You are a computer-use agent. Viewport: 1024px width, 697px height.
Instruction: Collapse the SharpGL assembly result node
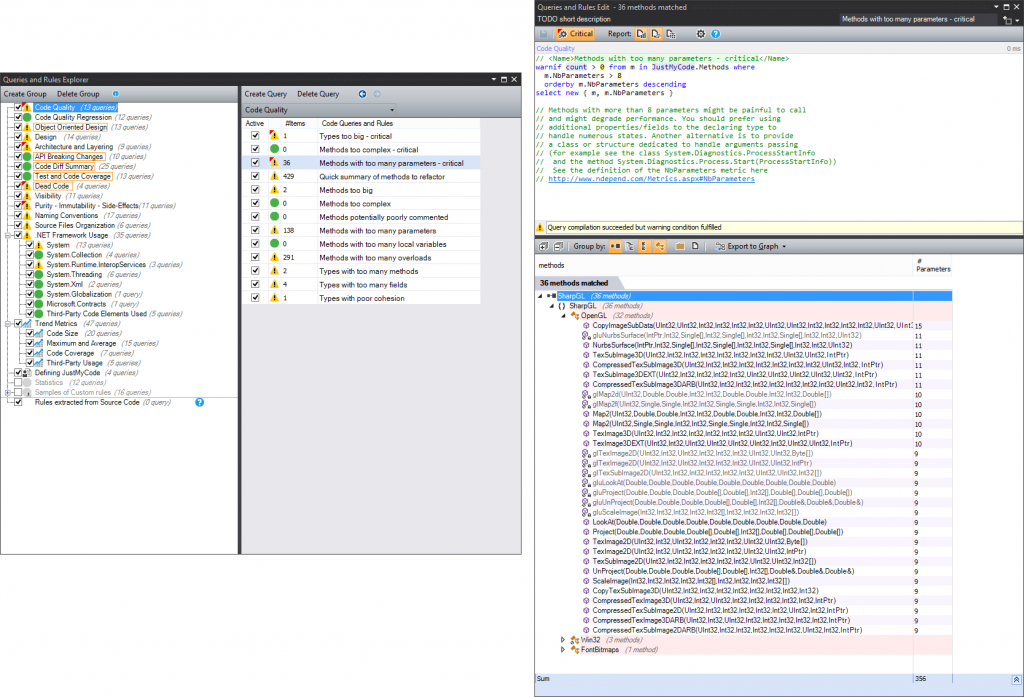(540, 296)
